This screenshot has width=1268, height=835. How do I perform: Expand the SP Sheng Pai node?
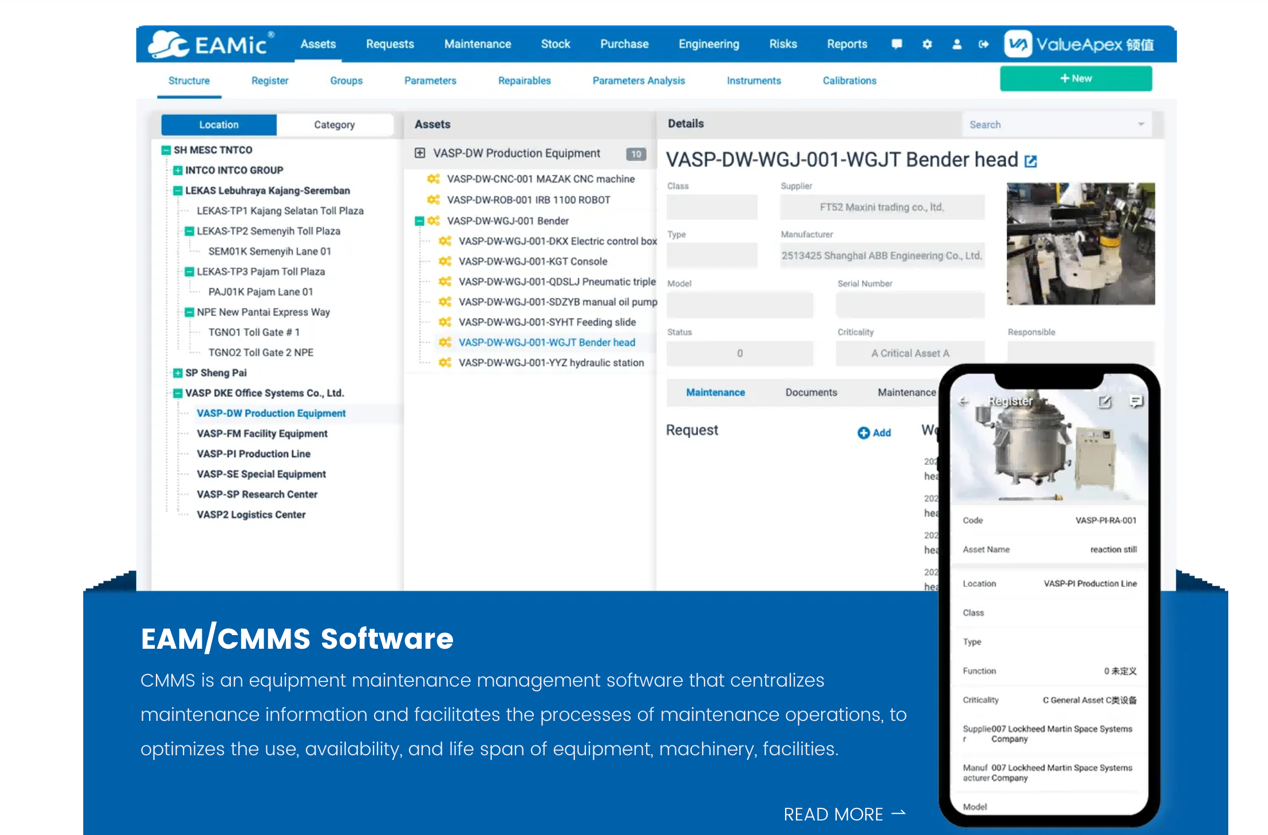pyautogui.click(x=178, y=373)
